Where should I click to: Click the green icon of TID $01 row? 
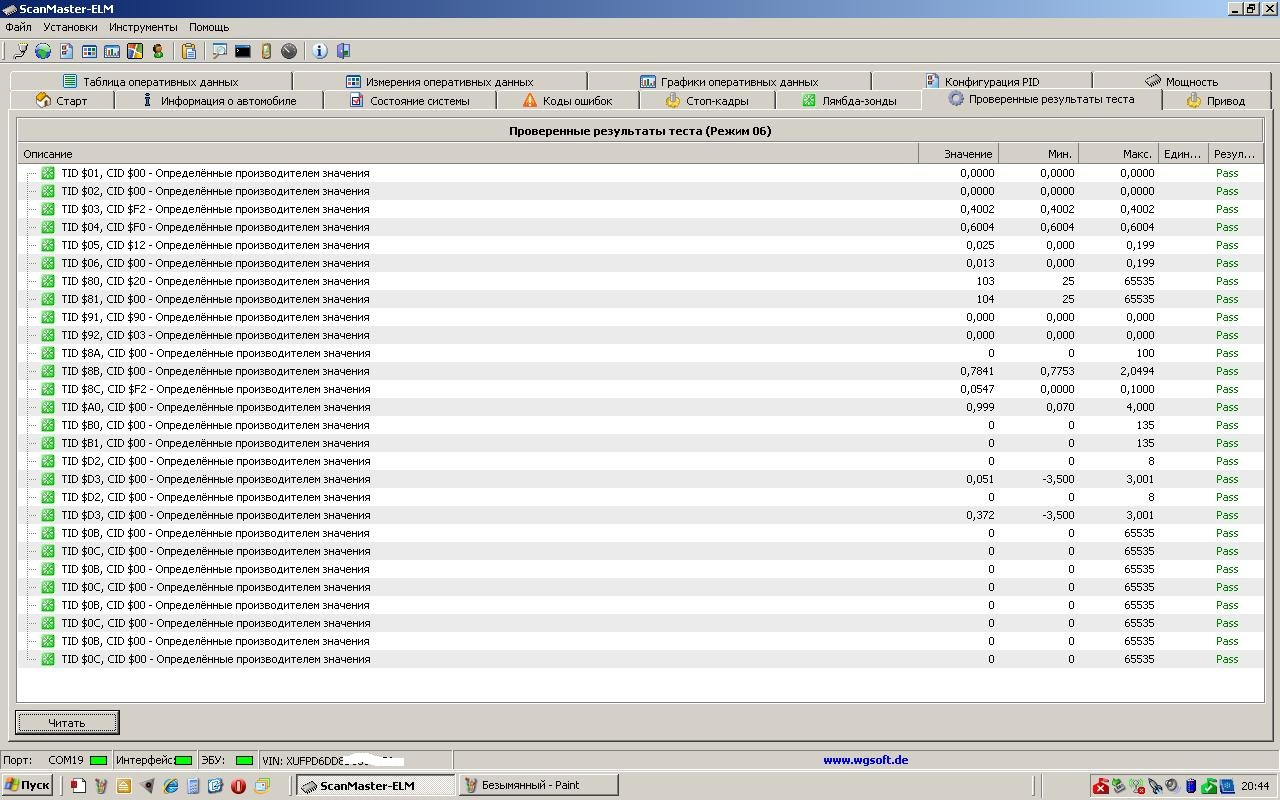[x=48, y=173]
